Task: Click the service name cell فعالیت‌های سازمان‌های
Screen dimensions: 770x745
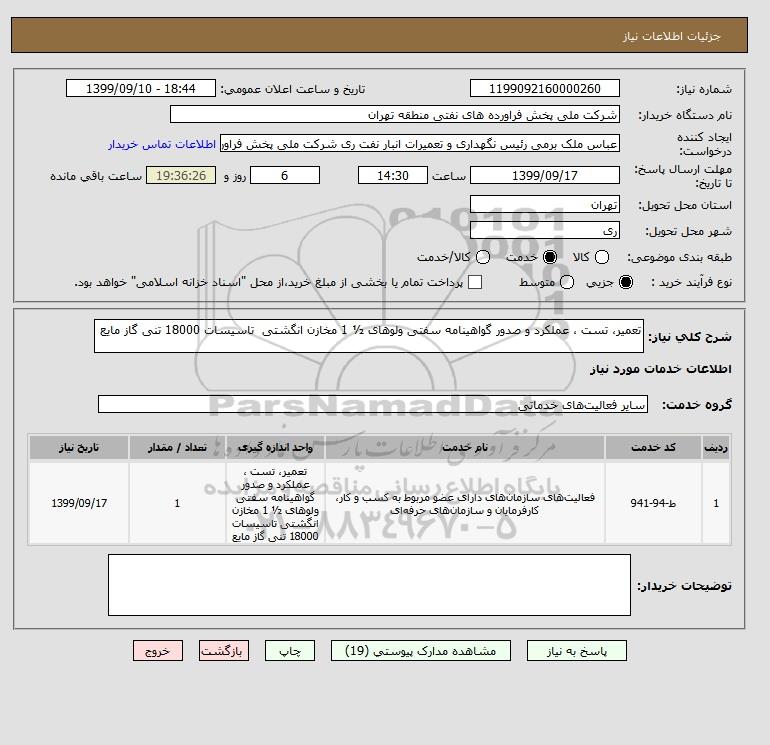Action: [465, 503]
